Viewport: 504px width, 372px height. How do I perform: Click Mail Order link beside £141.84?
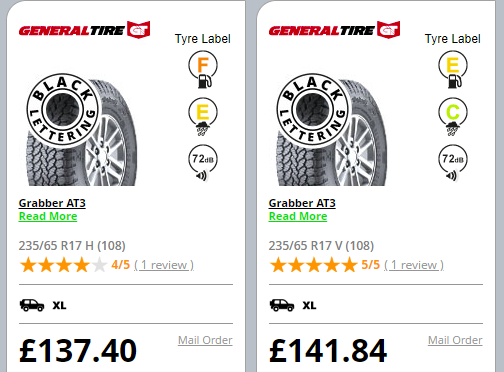click(455, 340)
